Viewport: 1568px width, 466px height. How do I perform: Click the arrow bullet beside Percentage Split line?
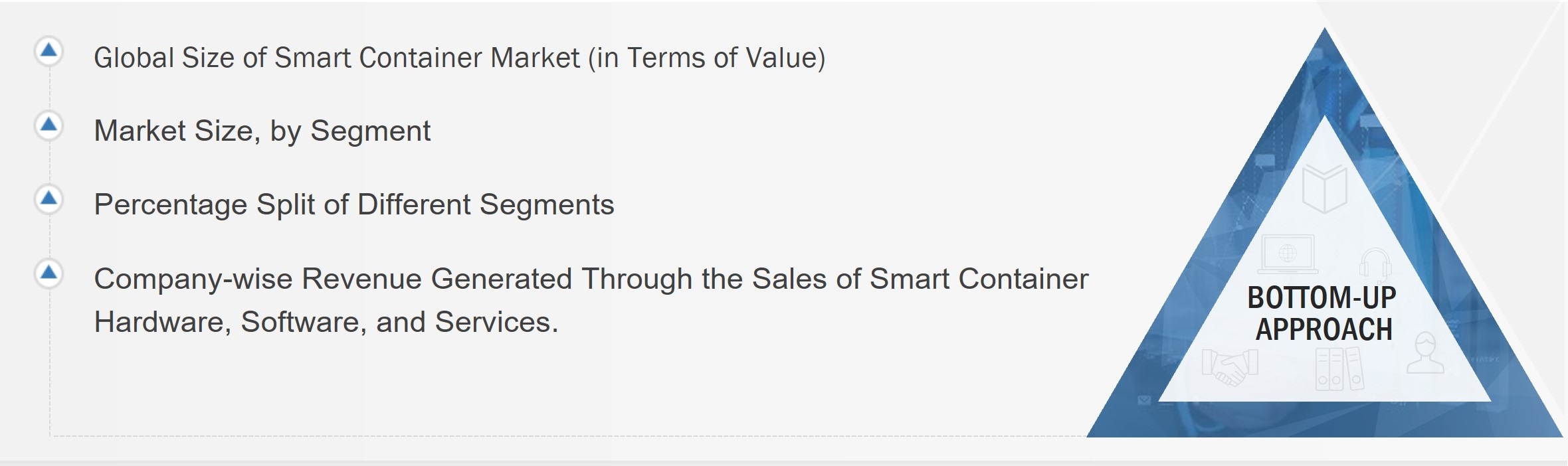point(49,198)
